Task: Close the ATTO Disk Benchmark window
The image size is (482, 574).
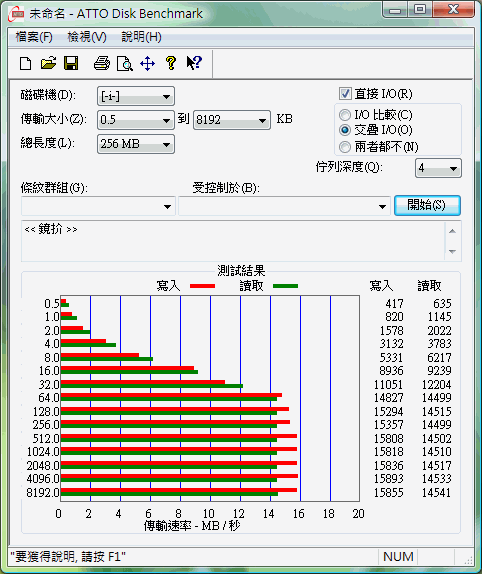Action: (453, 9)
